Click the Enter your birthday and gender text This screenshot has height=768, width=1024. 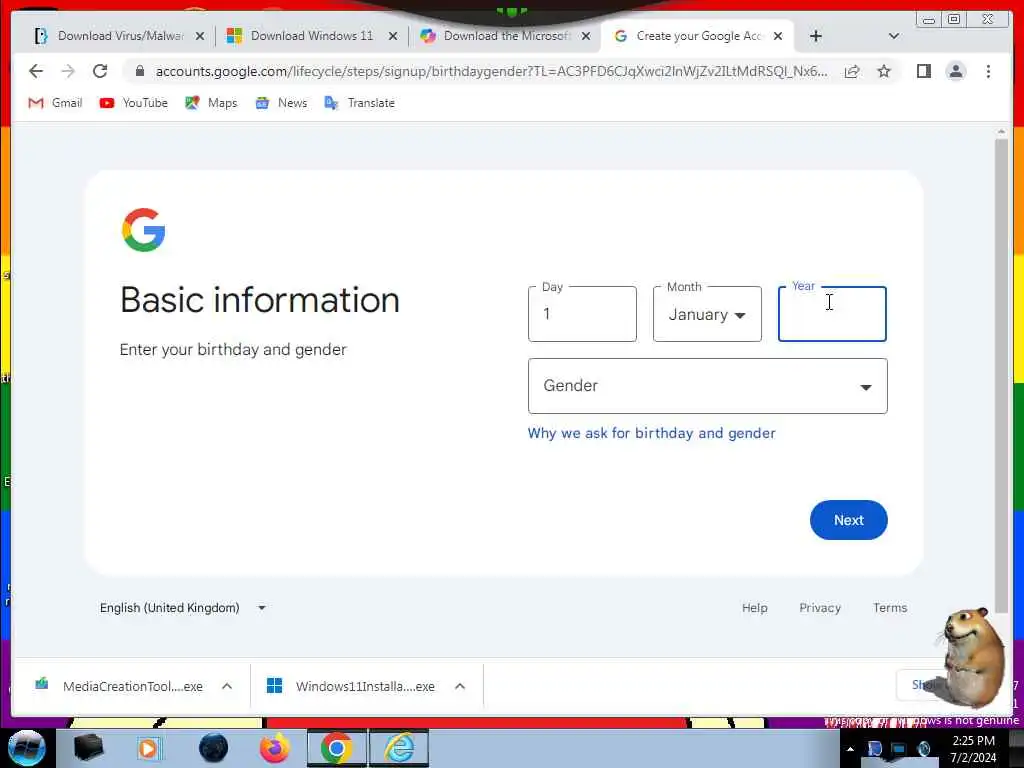232,349
